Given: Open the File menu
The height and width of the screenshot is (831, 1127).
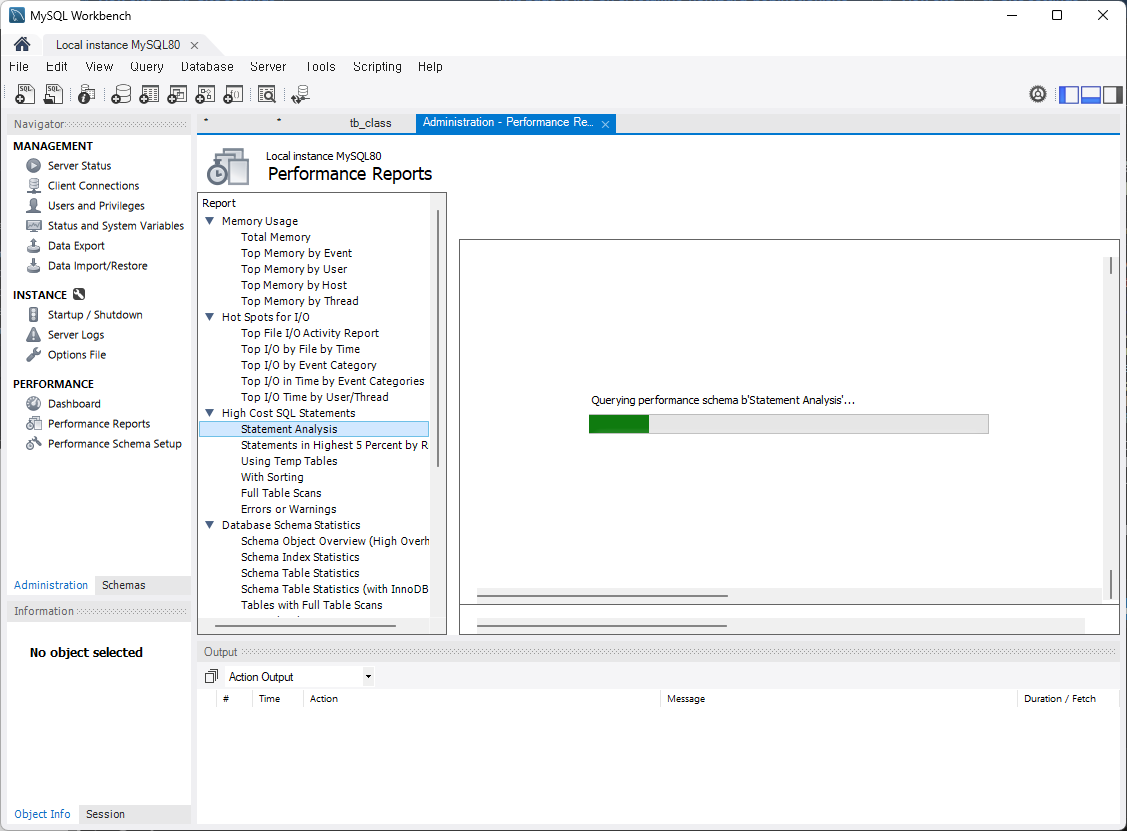Looking at the screenshot, I should point(19,67).
